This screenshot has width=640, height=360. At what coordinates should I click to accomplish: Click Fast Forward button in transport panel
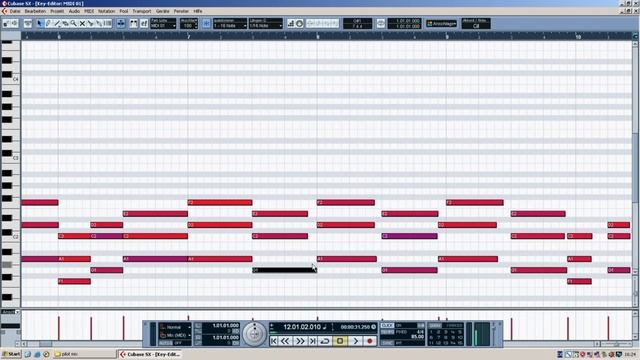[300, 341]
